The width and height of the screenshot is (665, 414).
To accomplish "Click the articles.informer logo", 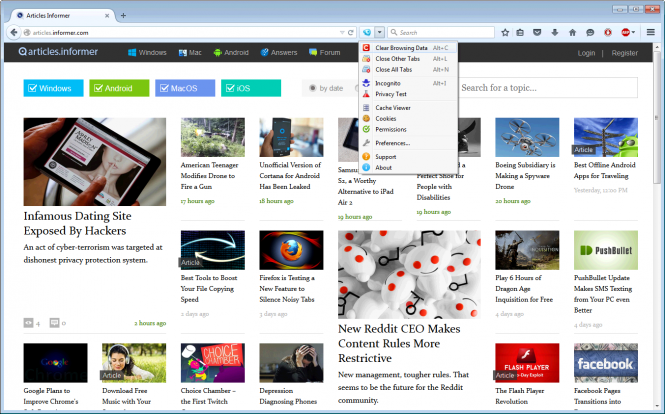I will 58,52.
